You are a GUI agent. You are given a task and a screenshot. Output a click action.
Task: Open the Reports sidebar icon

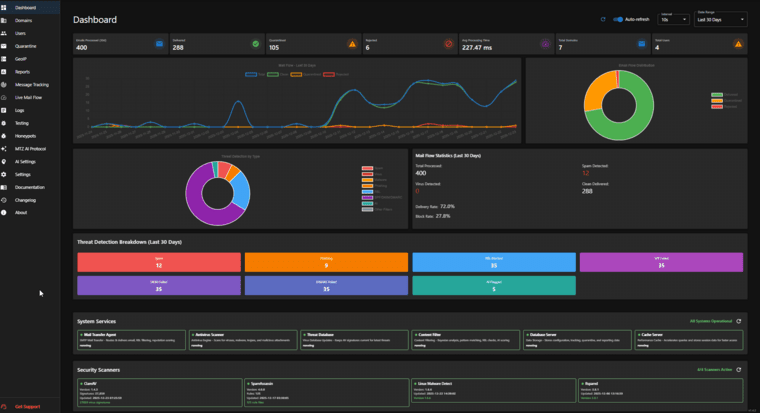pos(4,72)
